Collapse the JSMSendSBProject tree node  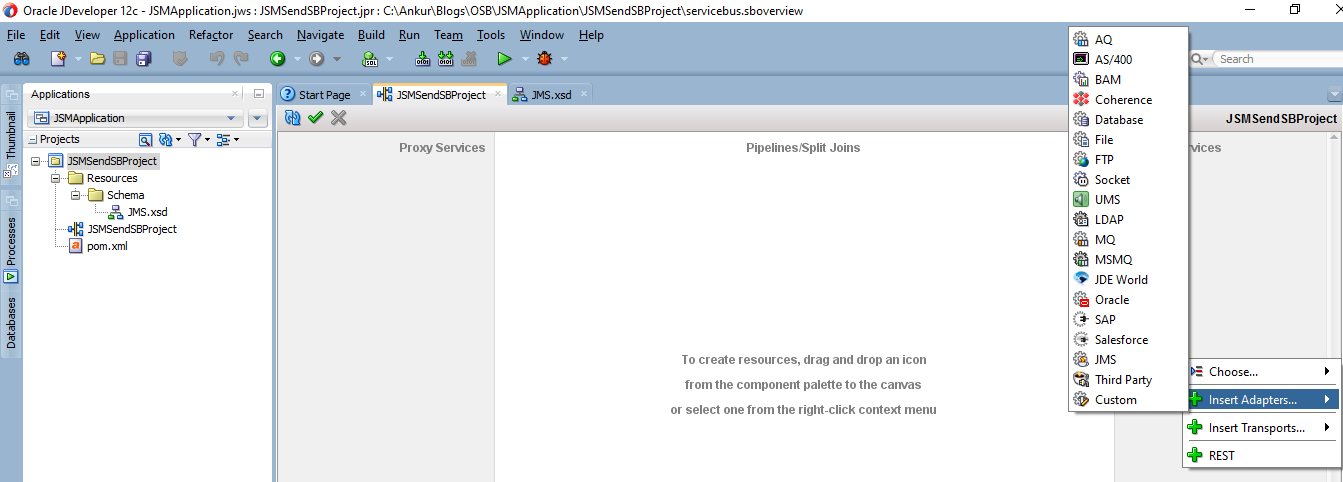pos(36,161)
